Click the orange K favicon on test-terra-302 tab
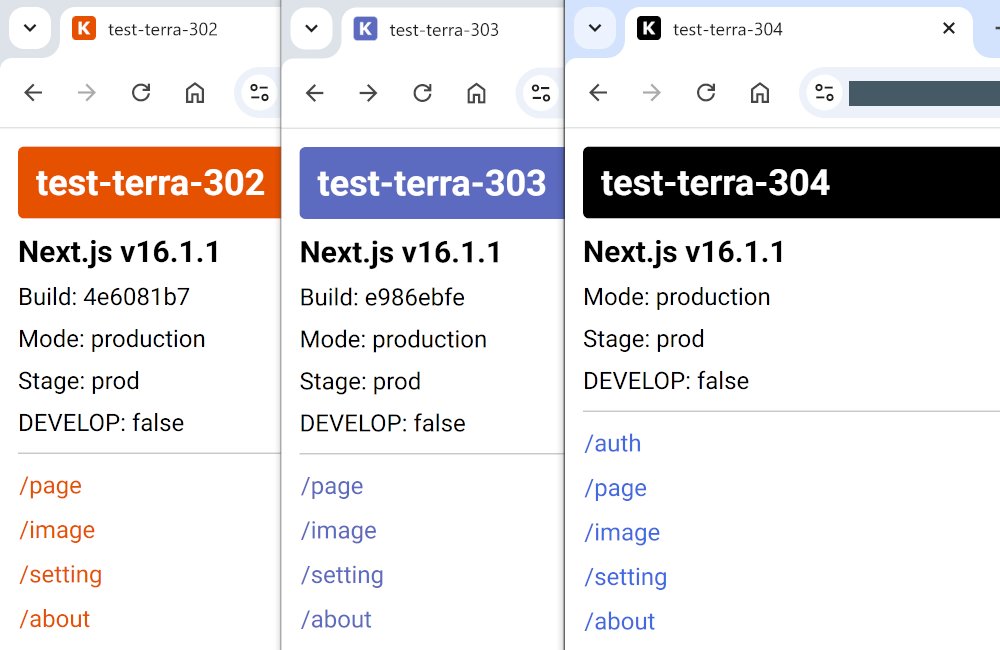 click(x=84, y=29)
